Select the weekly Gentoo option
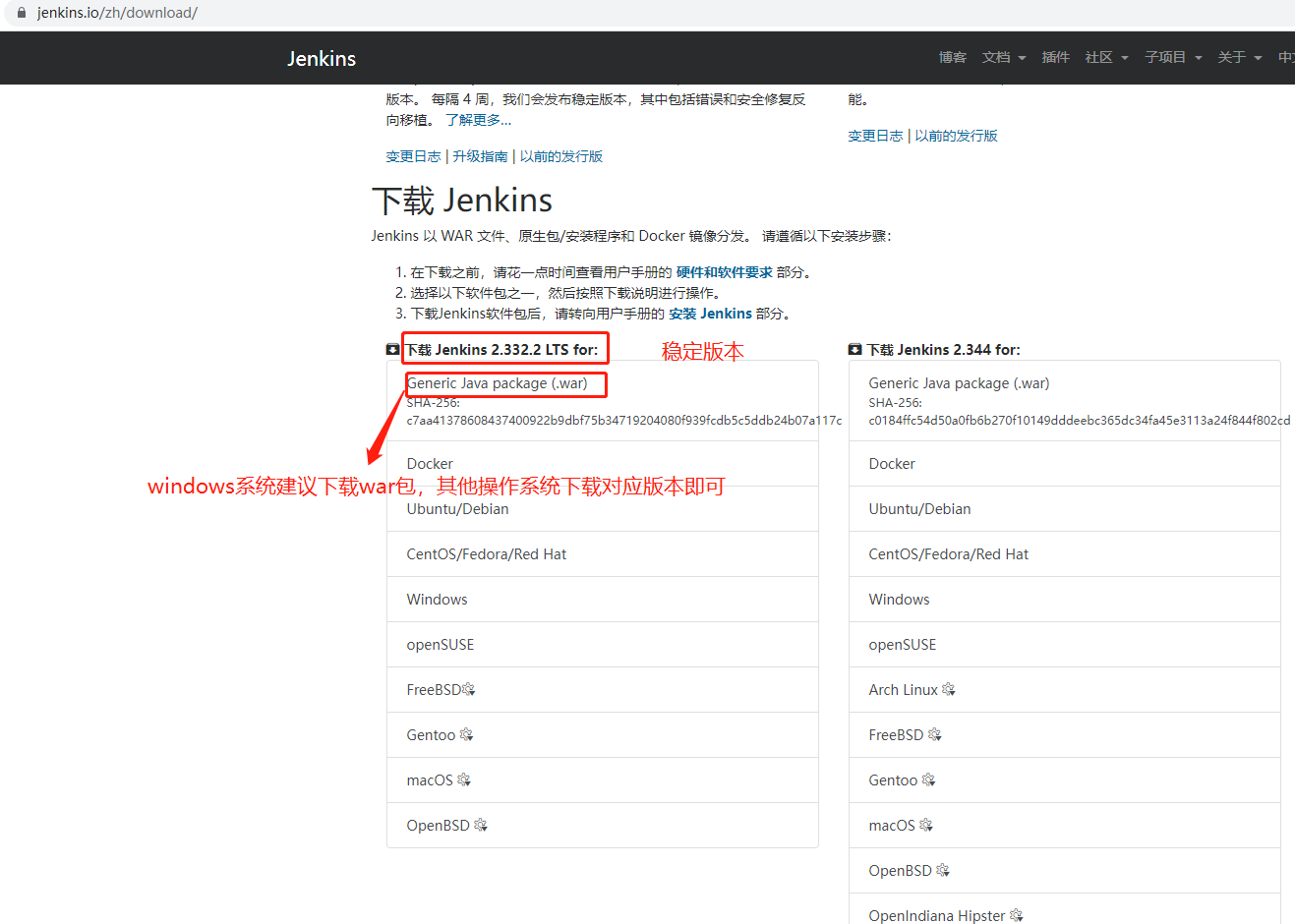Screen dimensions: 1295x924 pyautogui.click(x=1065, y=780)
